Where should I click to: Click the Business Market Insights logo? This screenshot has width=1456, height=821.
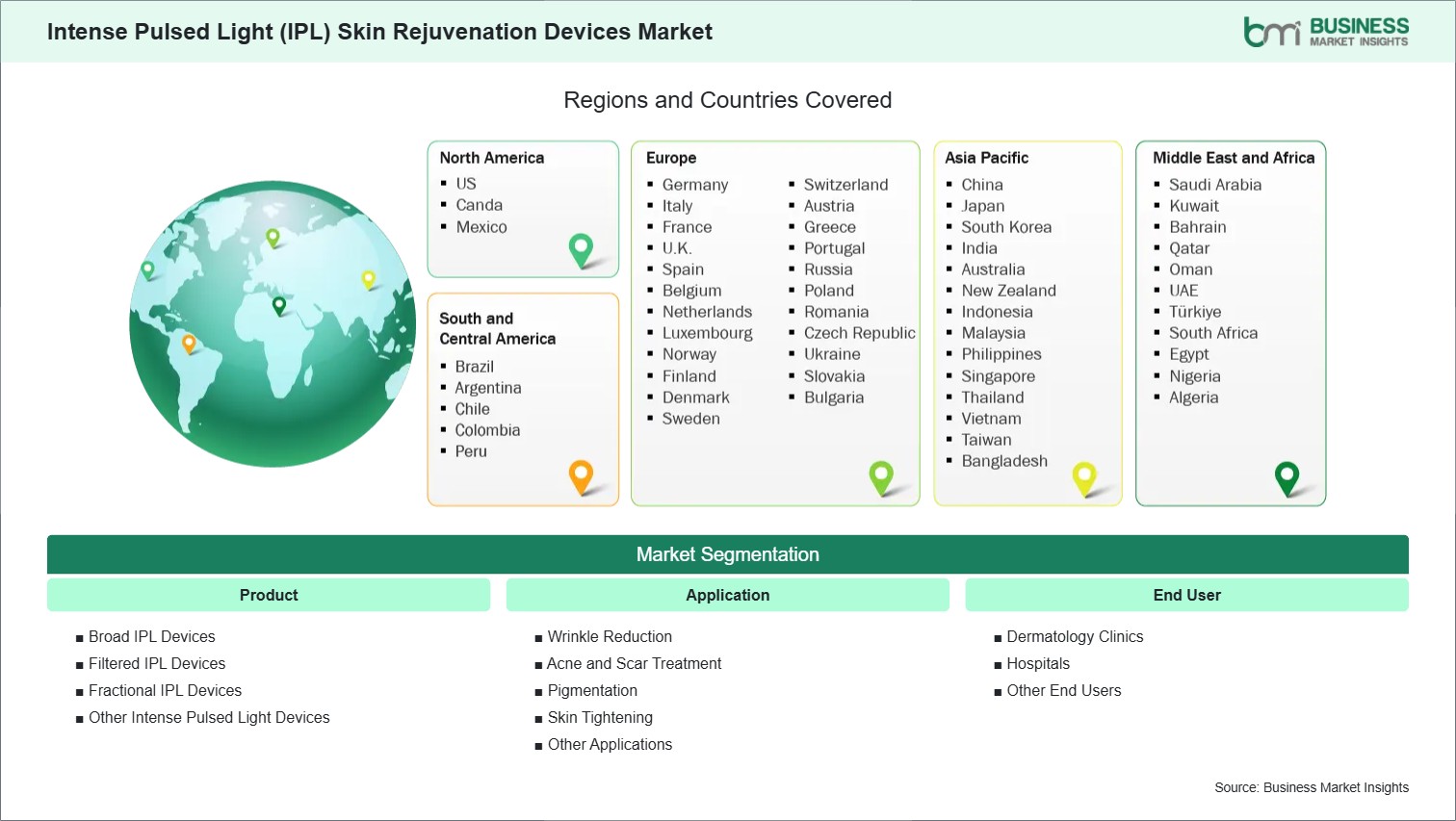(x=1326, y=32)
